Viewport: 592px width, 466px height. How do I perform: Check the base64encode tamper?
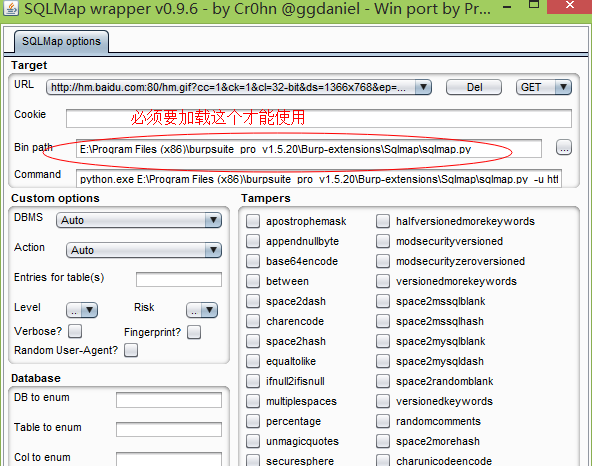pyautogui.click(x=253, y=261)
